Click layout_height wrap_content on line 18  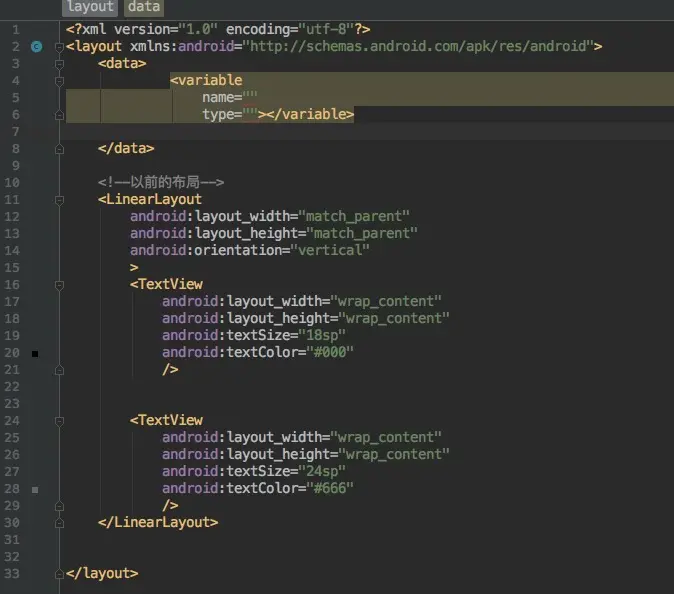[394, 318]
